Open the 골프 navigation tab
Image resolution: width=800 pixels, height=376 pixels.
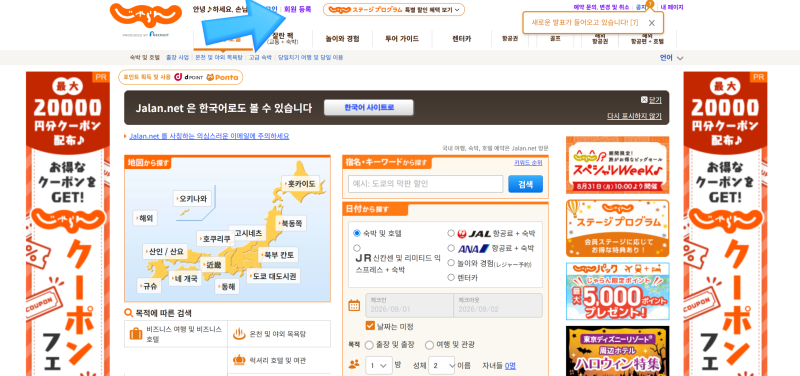click(x=555, y=38)
